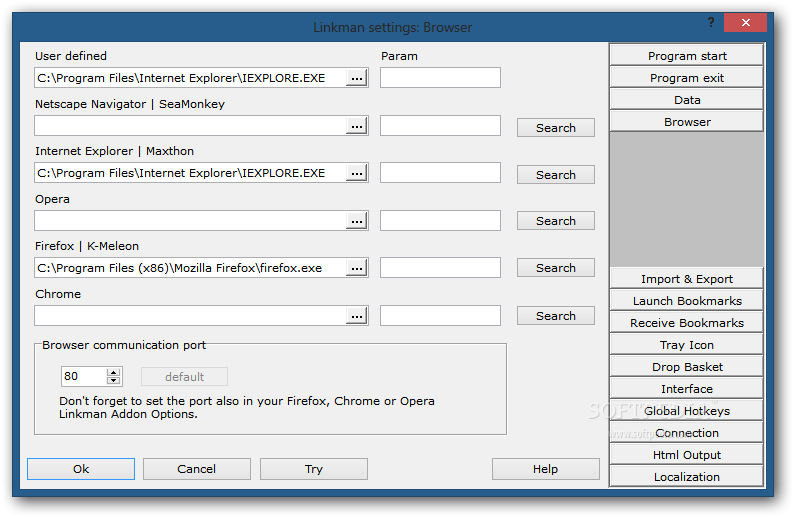The width and height of the screenshot is (794, 517).
Task: Click the Opera path browse button
Action: click(357, 221)
